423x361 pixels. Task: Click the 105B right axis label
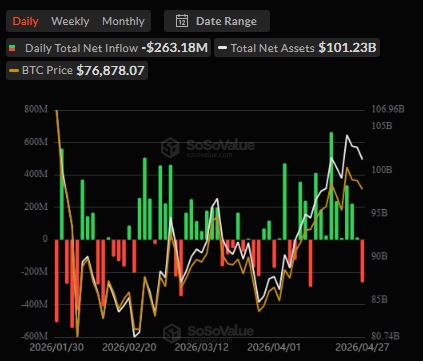pyautogui.click(x=382, y=126)
